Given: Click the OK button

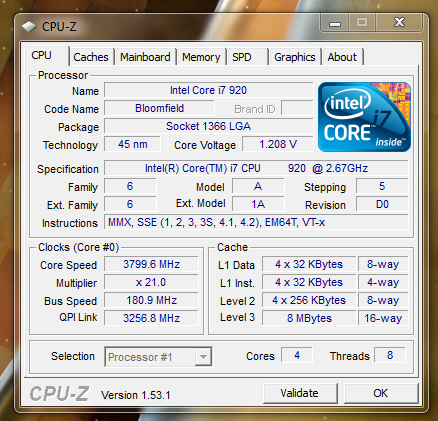Looking at the screenshot, I should tap(381, 393).
